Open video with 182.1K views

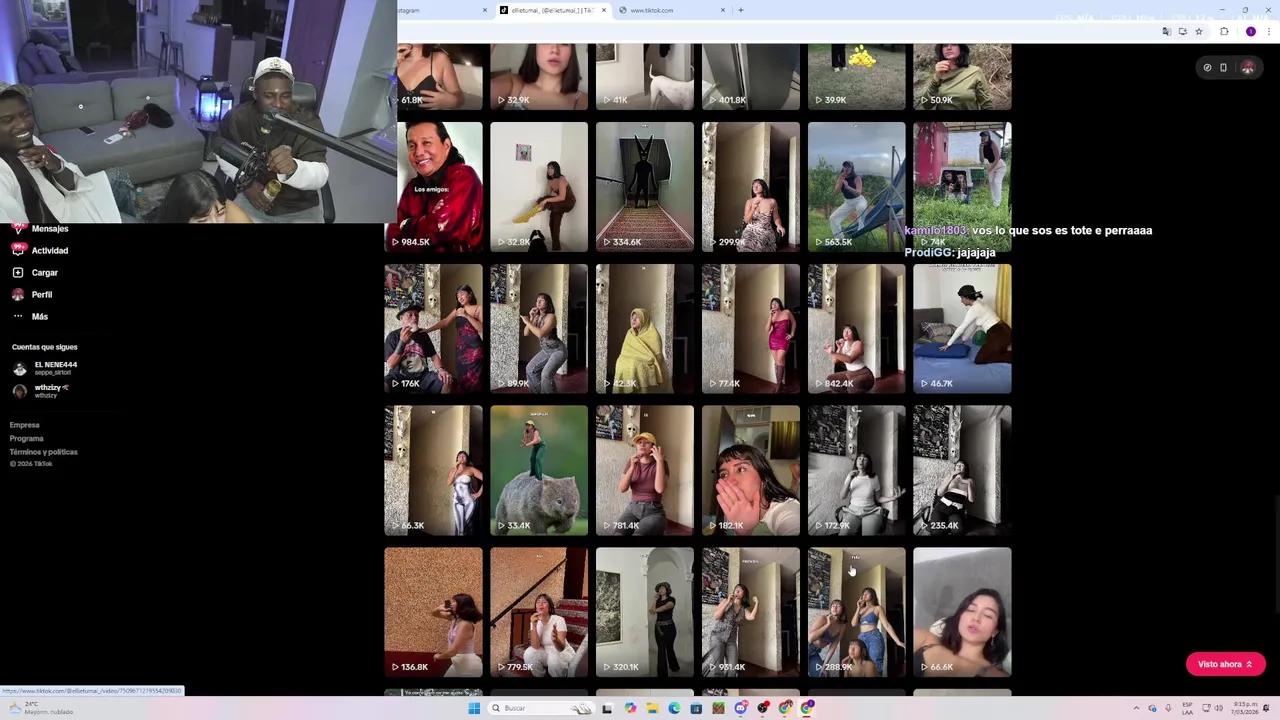pyautogui.click(x=751, y=470)
